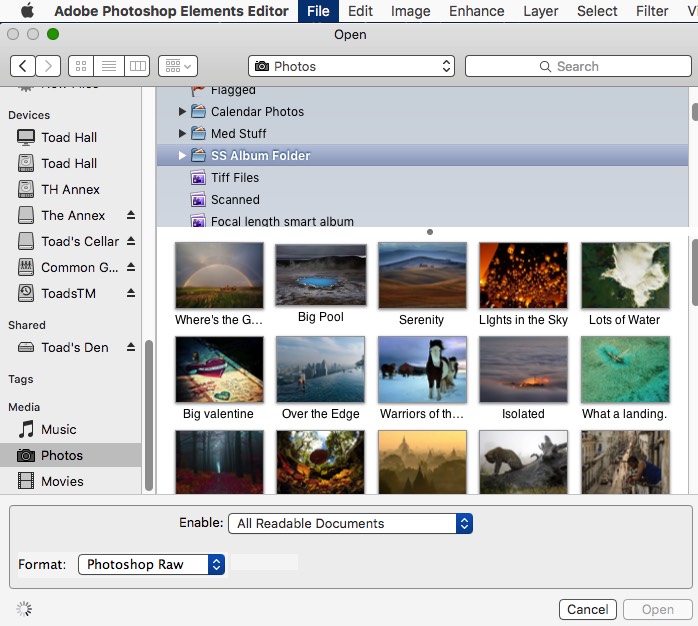Eject Toad's Den shared volume

(x=131, y=348)
